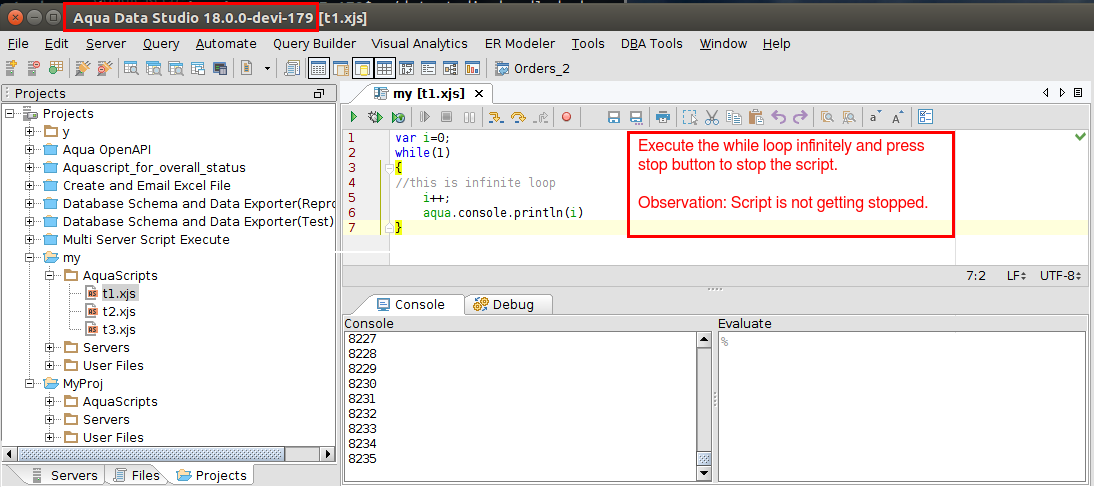Toggle the form-list window panel button
This screenshot has height=487, width=1094.
[428, 68]
